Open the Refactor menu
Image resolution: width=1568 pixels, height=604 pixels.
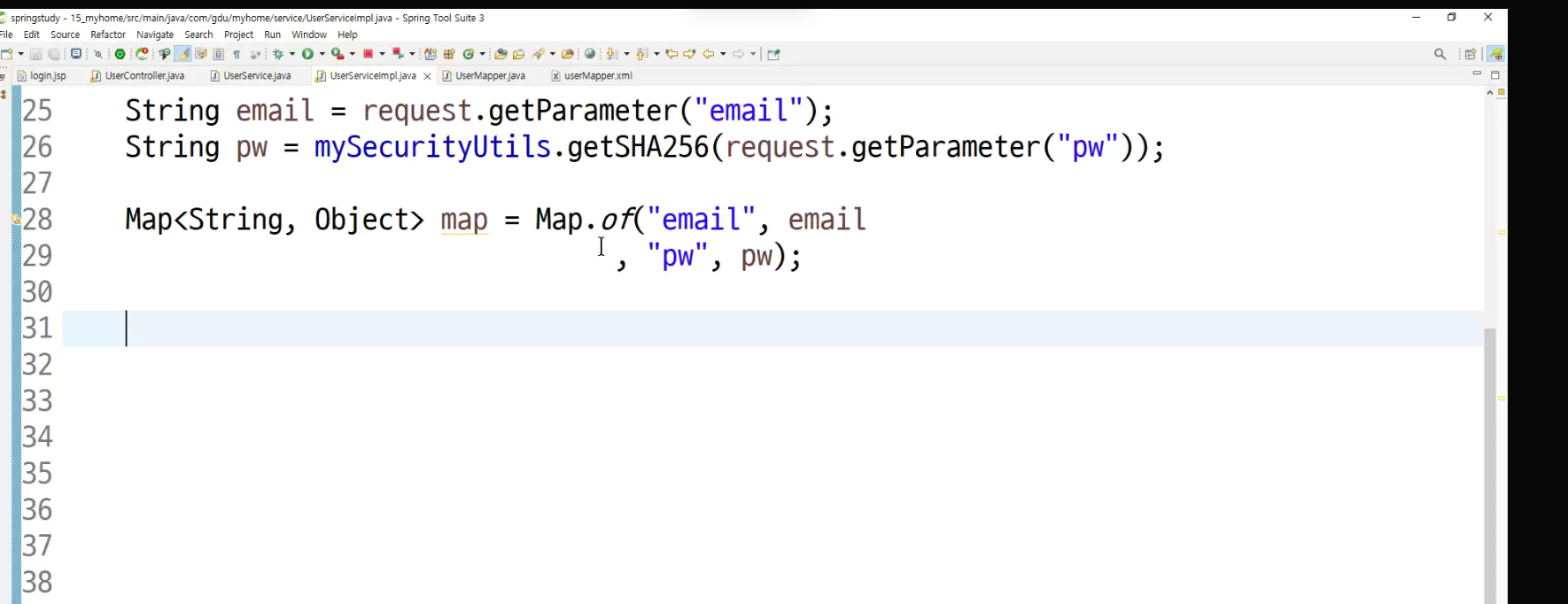pos(108,35)
